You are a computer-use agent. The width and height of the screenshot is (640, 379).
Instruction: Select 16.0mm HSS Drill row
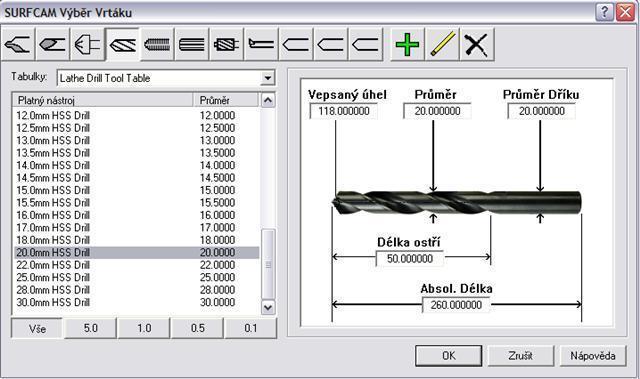pyautogui.click(x=137, y=215)
